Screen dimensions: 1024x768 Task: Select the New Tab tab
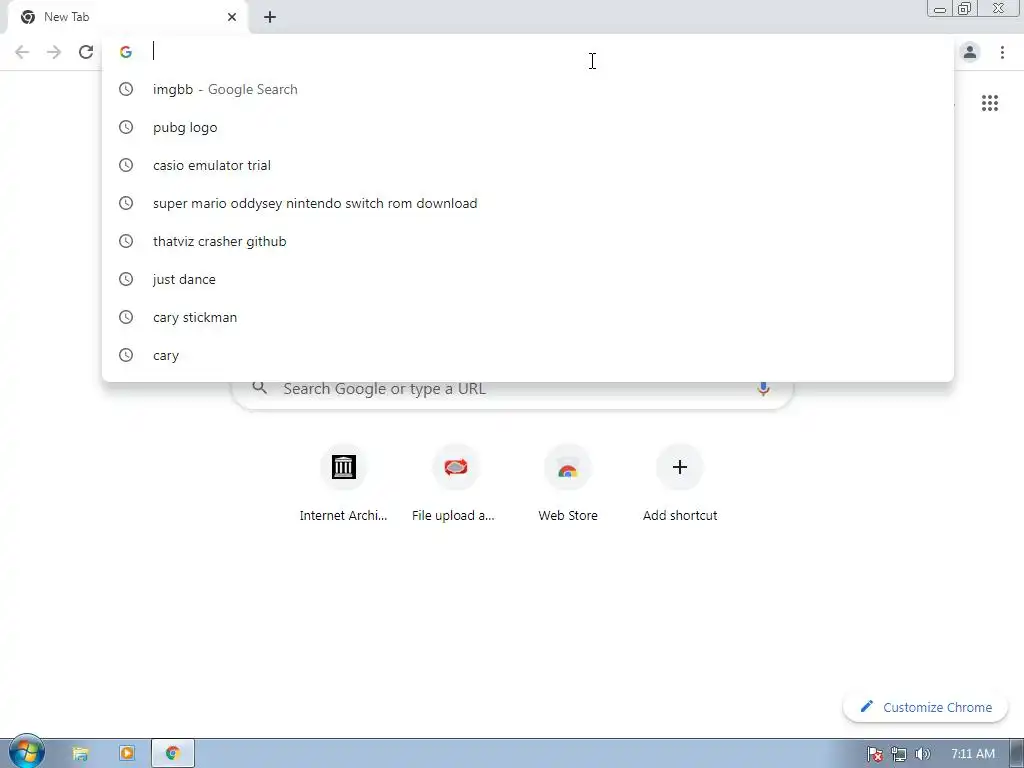point(128,17)
